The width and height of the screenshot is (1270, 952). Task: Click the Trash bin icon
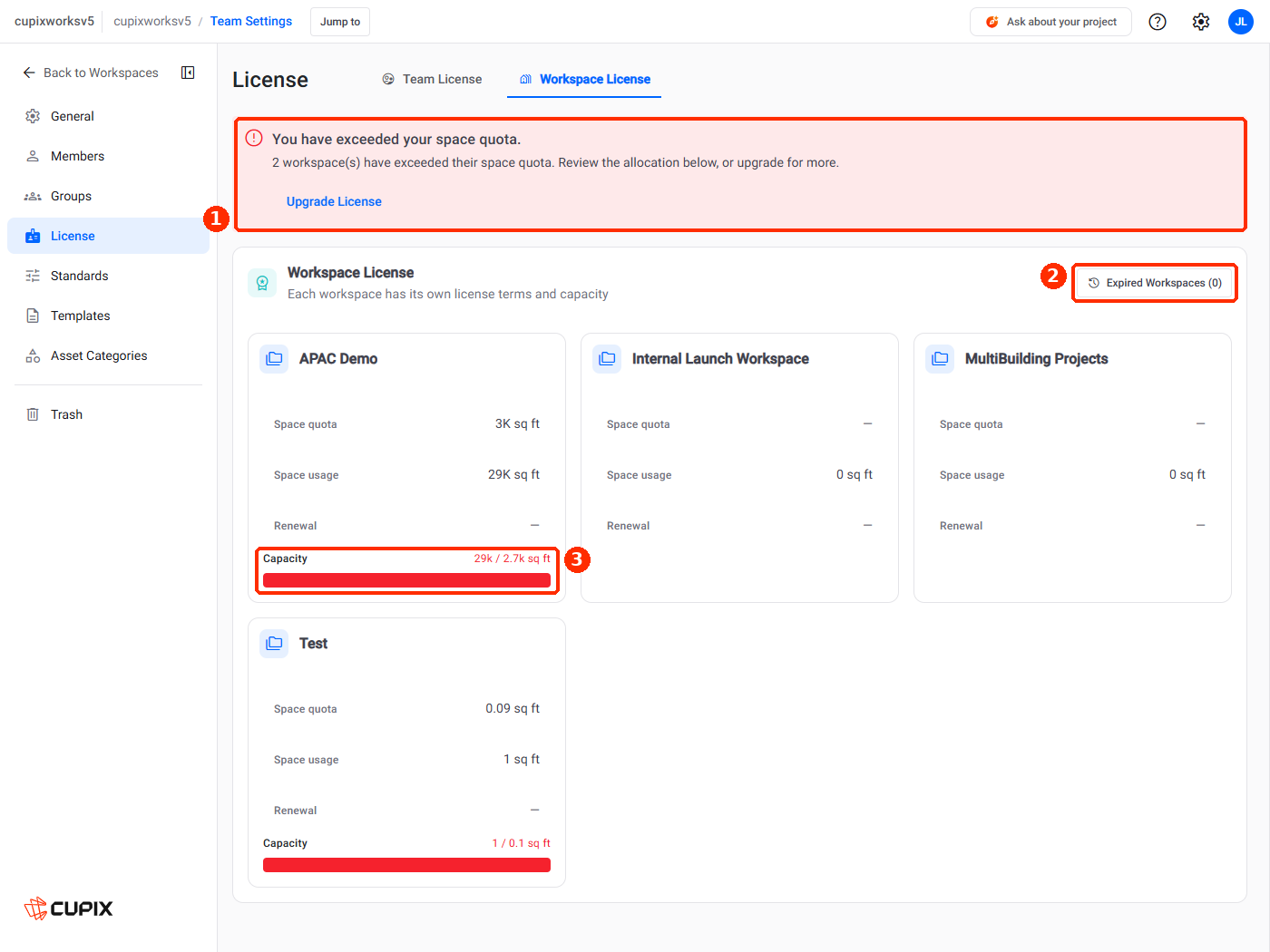(33, 414)
